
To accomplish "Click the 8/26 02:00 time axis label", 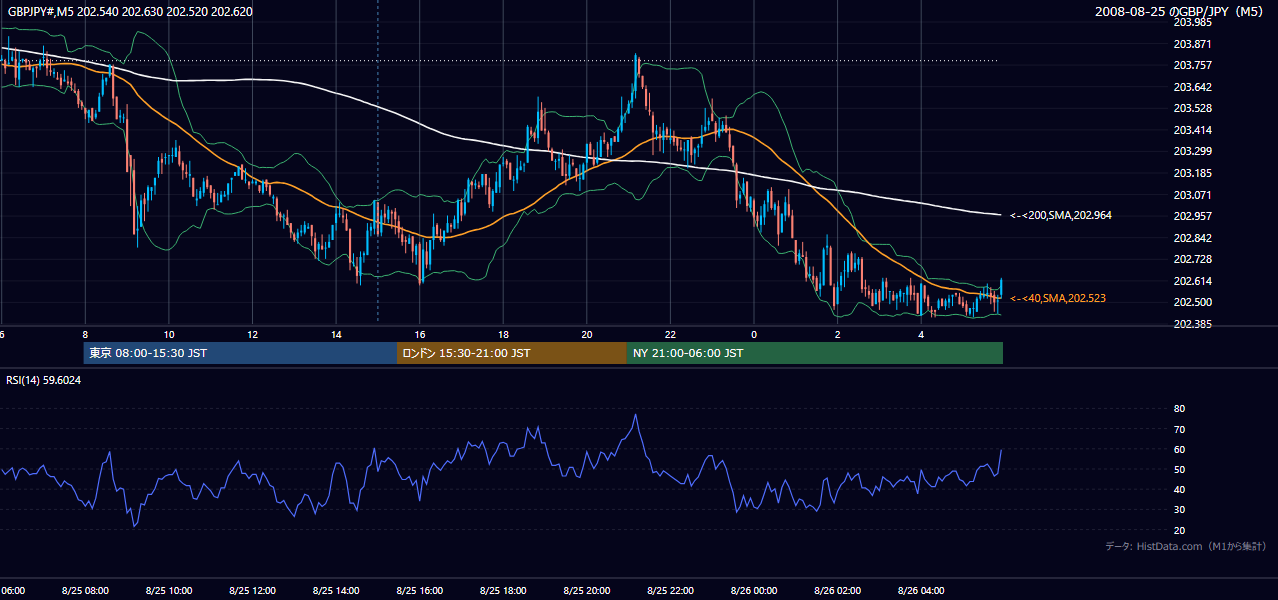I will [837, 591].
